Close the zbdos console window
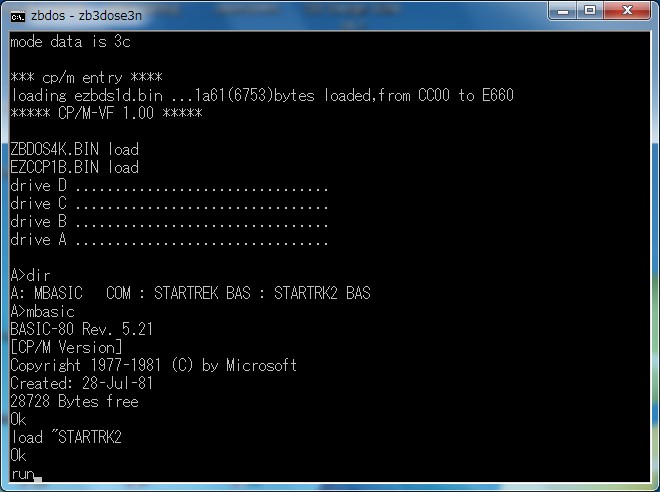The image size is (660, 492). click(628, 10)
